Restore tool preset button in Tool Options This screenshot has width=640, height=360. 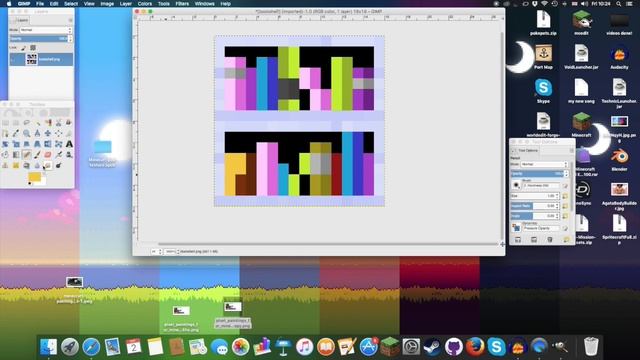[533, 240]
